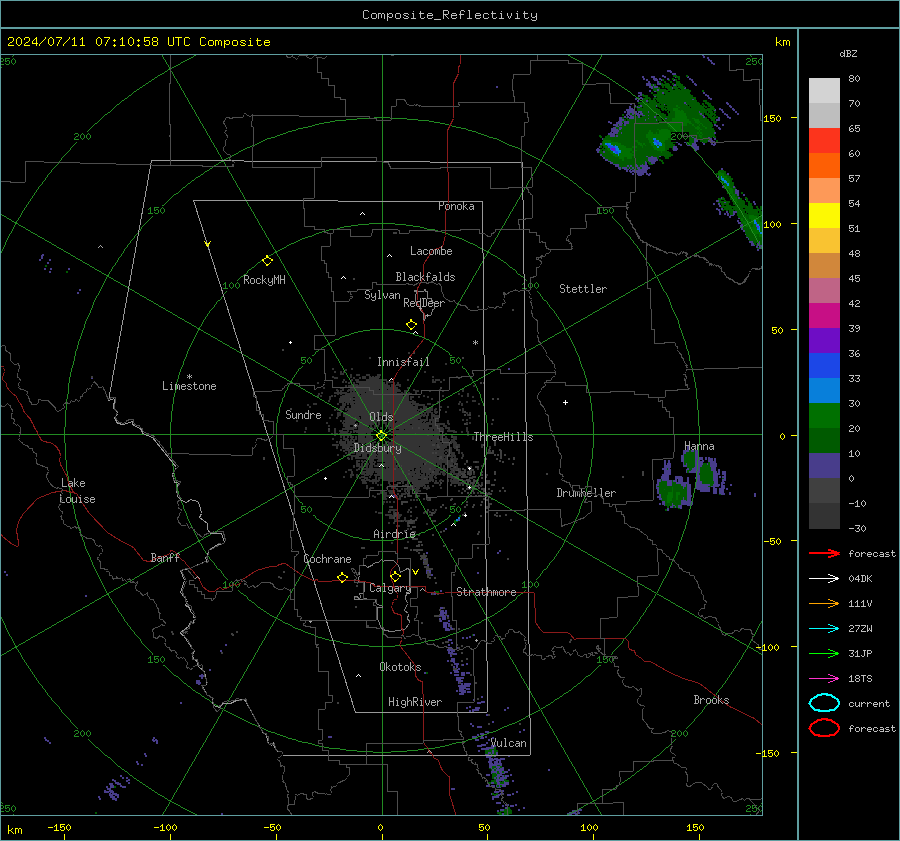Viewport: 900px width, 841px height.
Task: Click the Banff label
Action: 165,557
